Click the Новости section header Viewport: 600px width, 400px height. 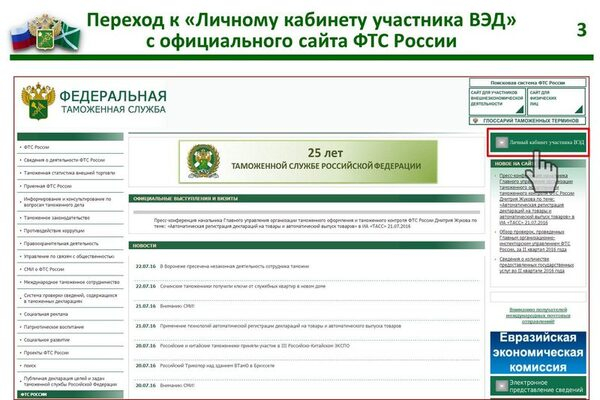(x=307, y=245)
